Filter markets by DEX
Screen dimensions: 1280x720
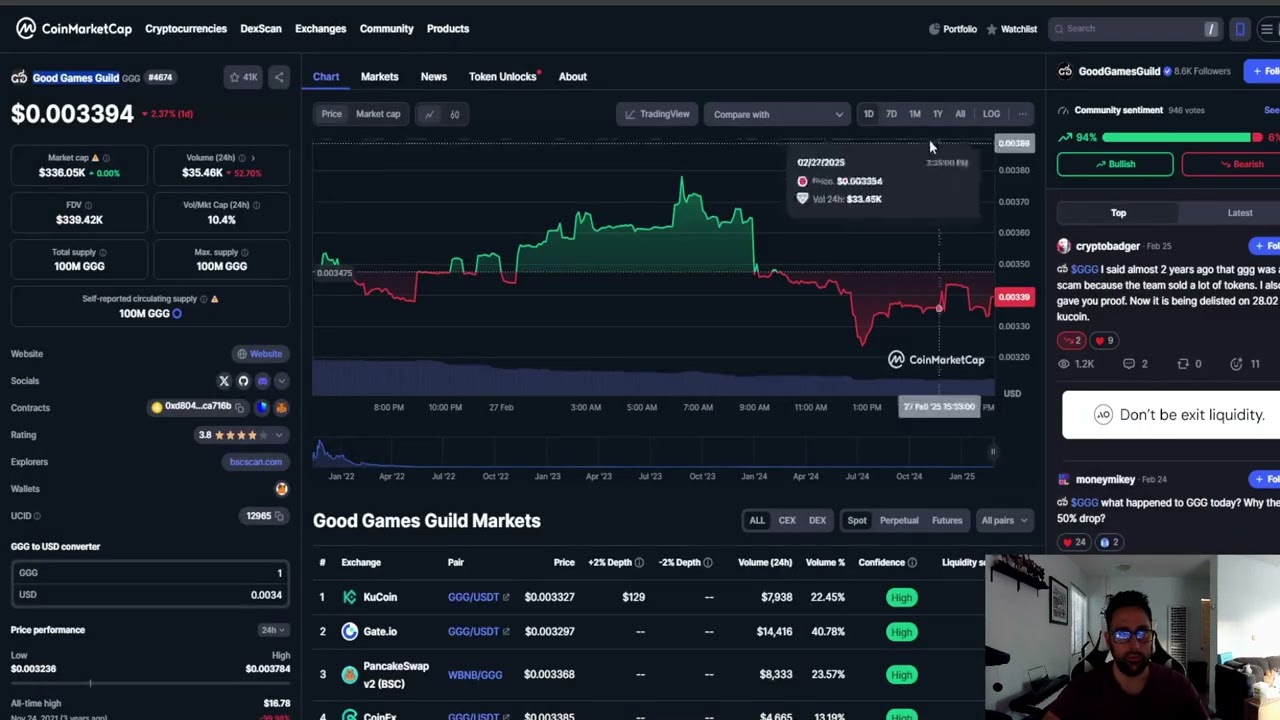coord(817,520)
